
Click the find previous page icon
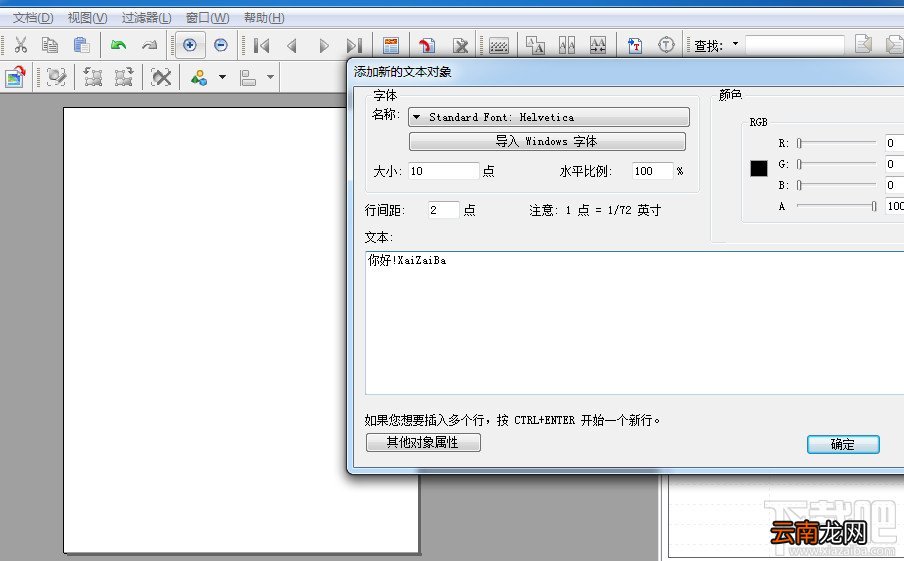863,44
